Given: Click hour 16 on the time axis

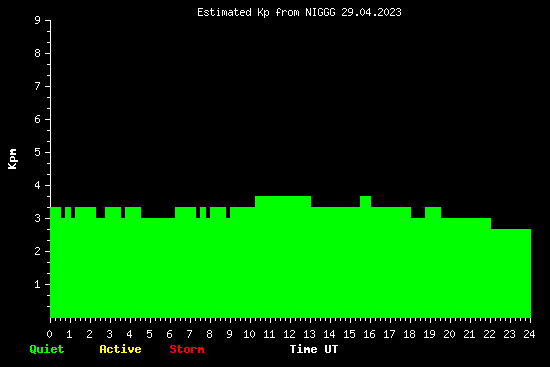Looking at the screenshot, I should pos(369,334).
